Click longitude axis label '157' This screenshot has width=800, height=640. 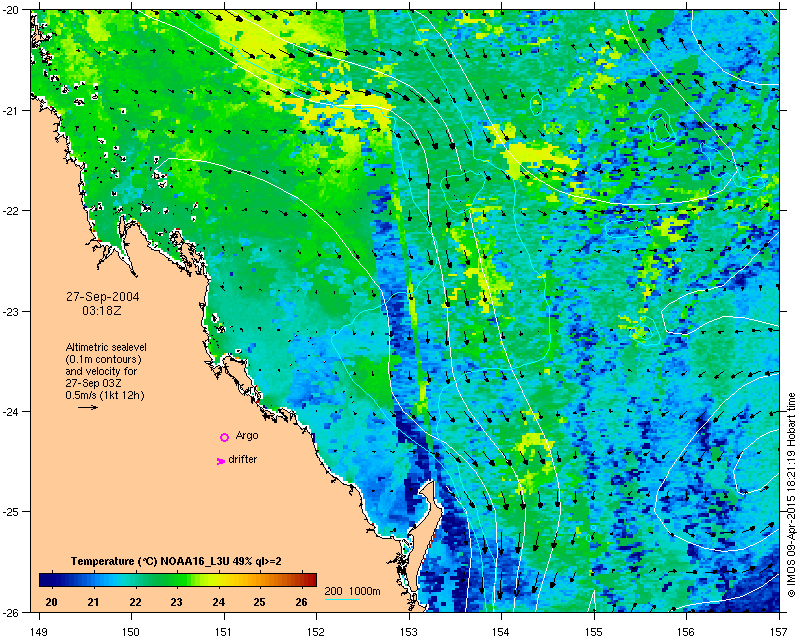click(x=780, y=631)
